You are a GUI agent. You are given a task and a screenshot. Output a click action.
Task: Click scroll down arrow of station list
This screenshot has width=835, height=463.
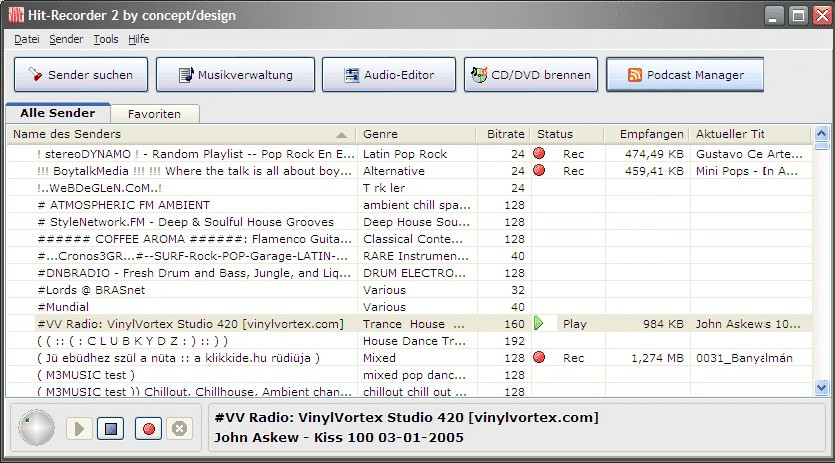click(x=822, y=388)
